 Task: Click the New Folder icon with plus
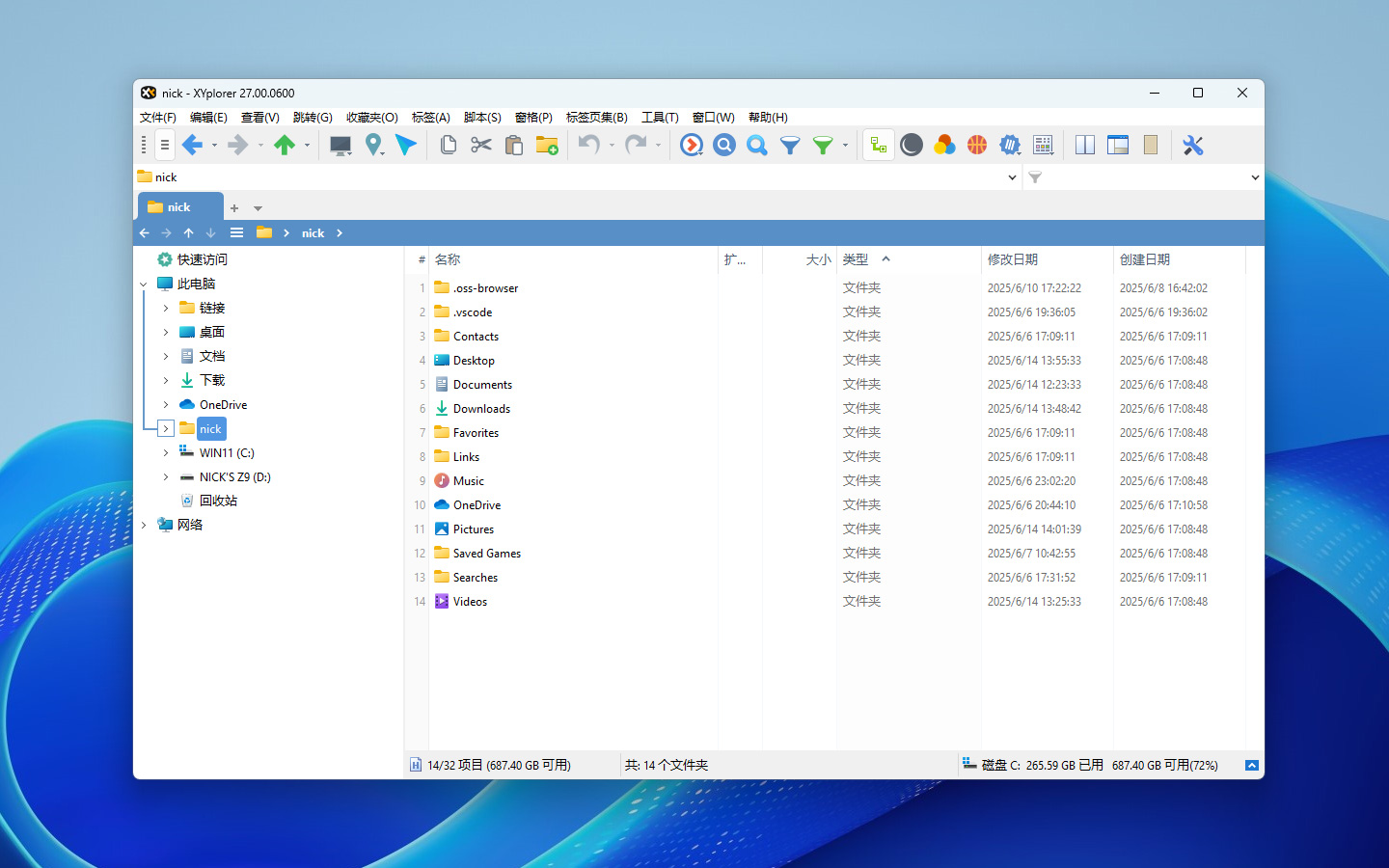tap(547, 146)
